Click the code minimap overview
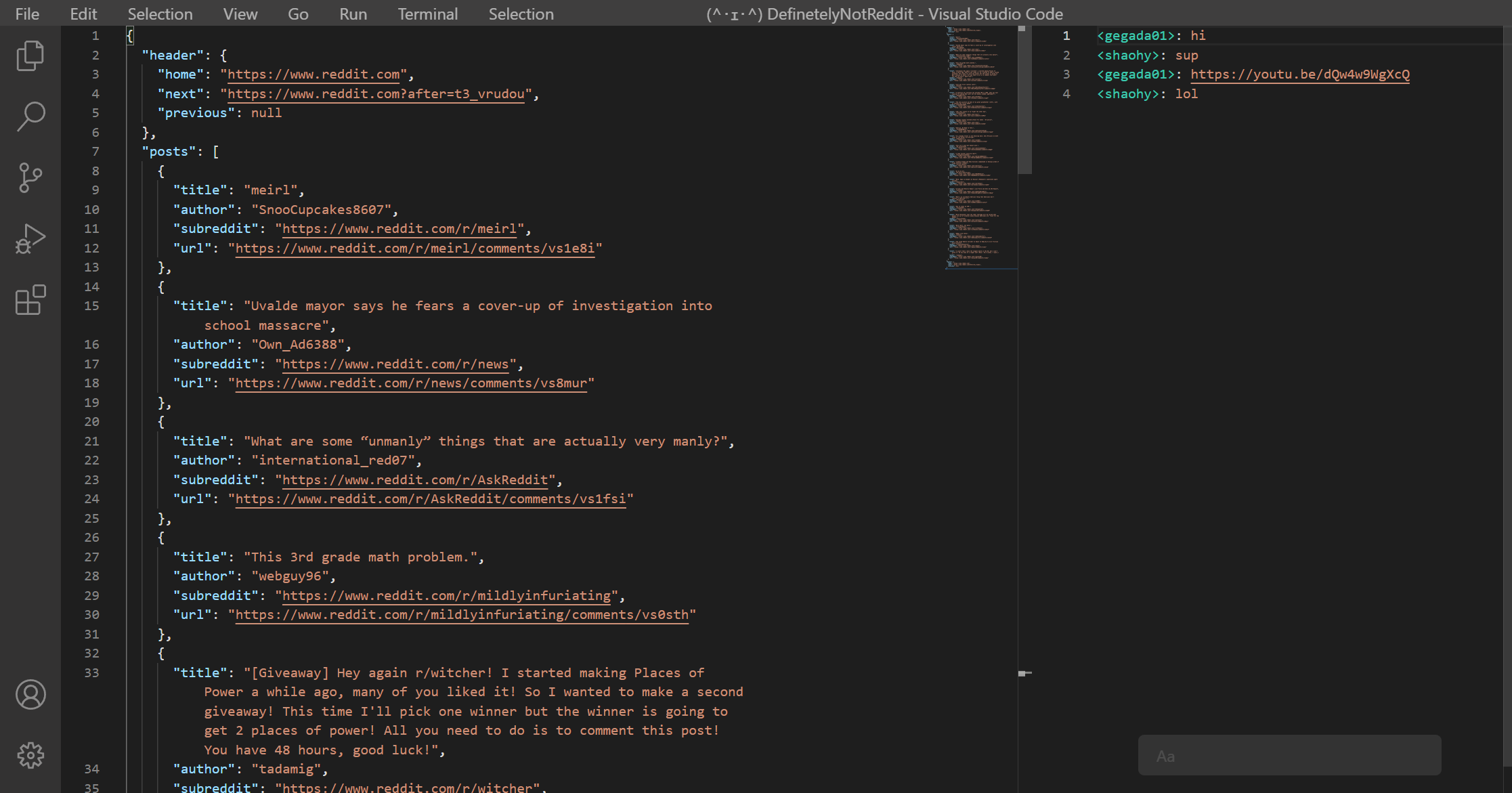The height and width of the screenshot is (793, 1512). pos(981,148)
